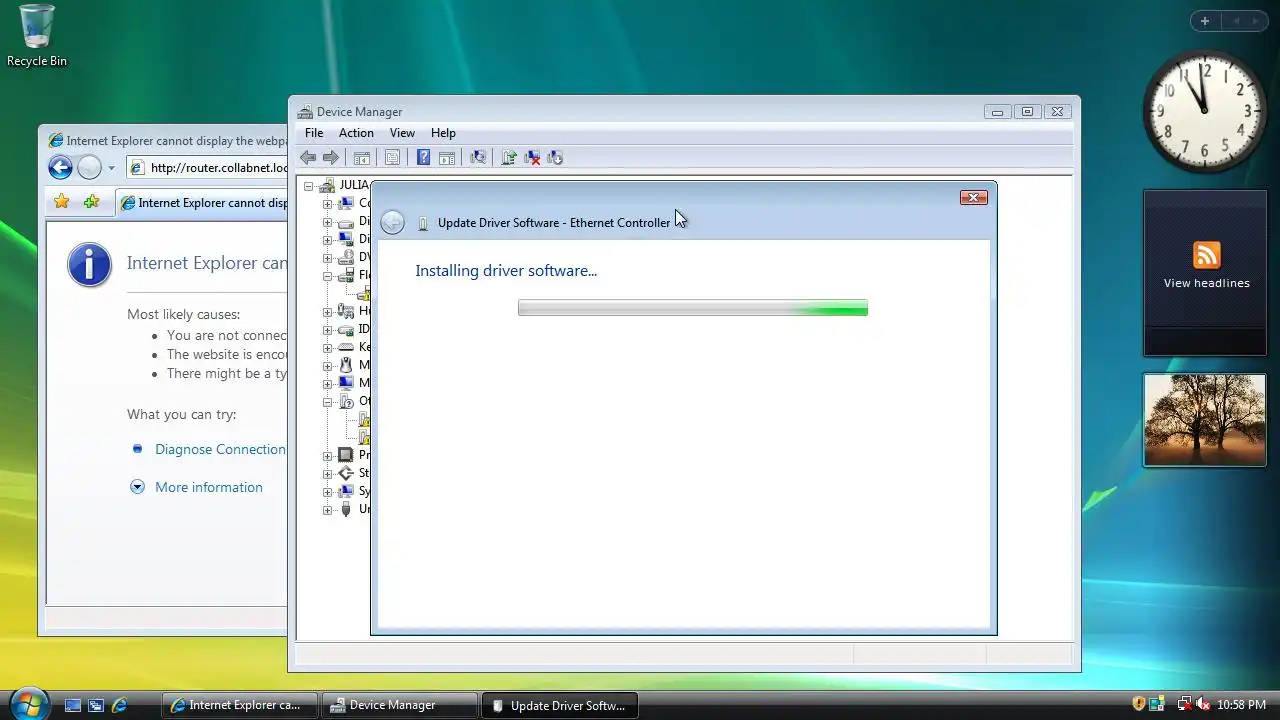Click the blue information icon on the error page
Viewport: 1280px width, 720px height.
click(89, 265)
